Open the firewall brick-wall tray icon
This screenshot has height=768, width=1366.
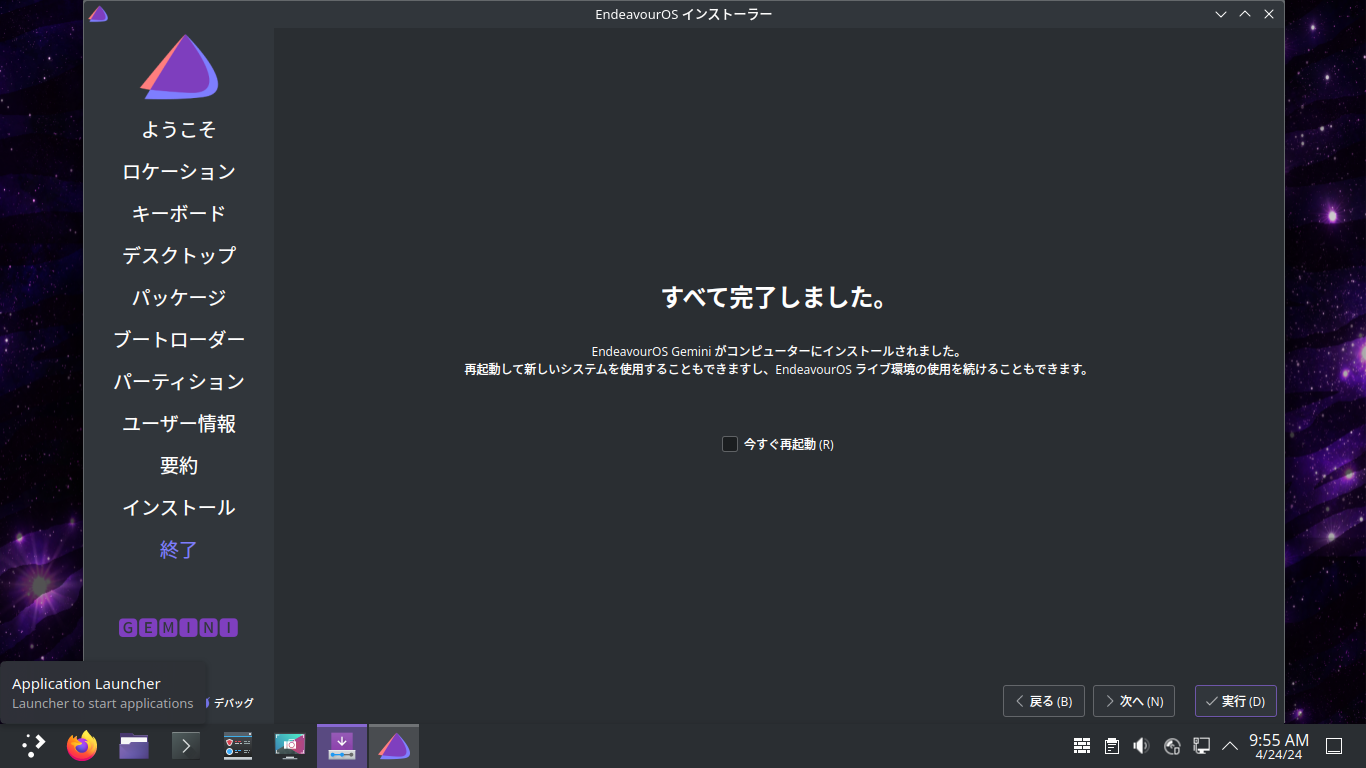click(x=1082, y=745)
